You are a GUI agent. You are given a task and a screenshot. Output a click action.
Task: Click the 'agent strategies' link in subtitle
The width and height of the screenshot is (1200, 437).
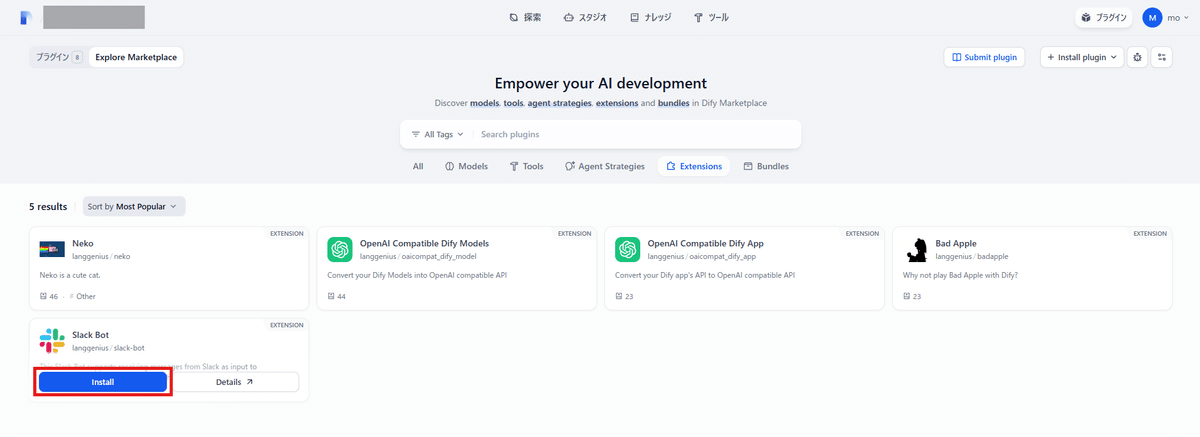coord(559,103)
